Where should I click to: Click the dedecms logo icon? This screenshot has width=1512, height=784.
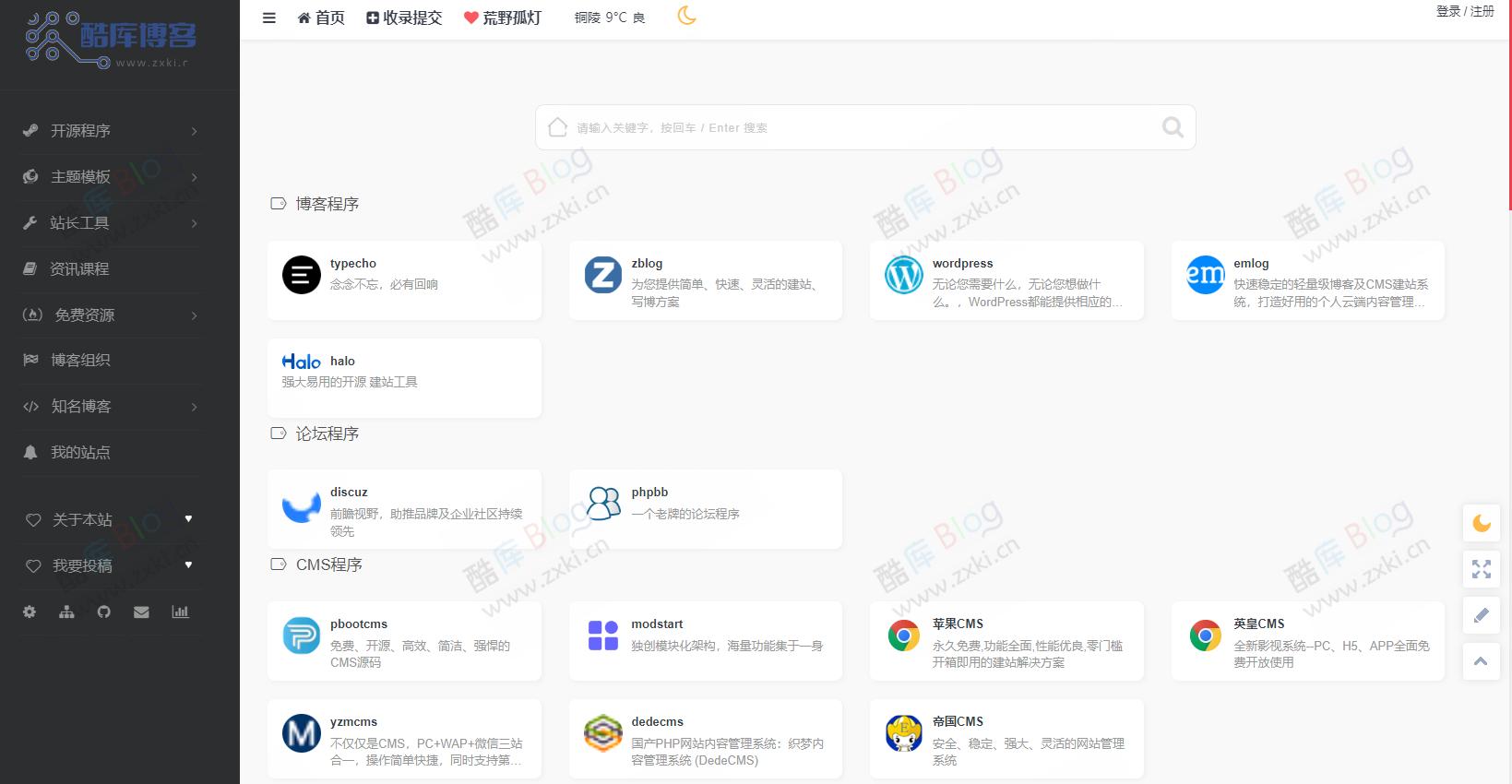603,733
